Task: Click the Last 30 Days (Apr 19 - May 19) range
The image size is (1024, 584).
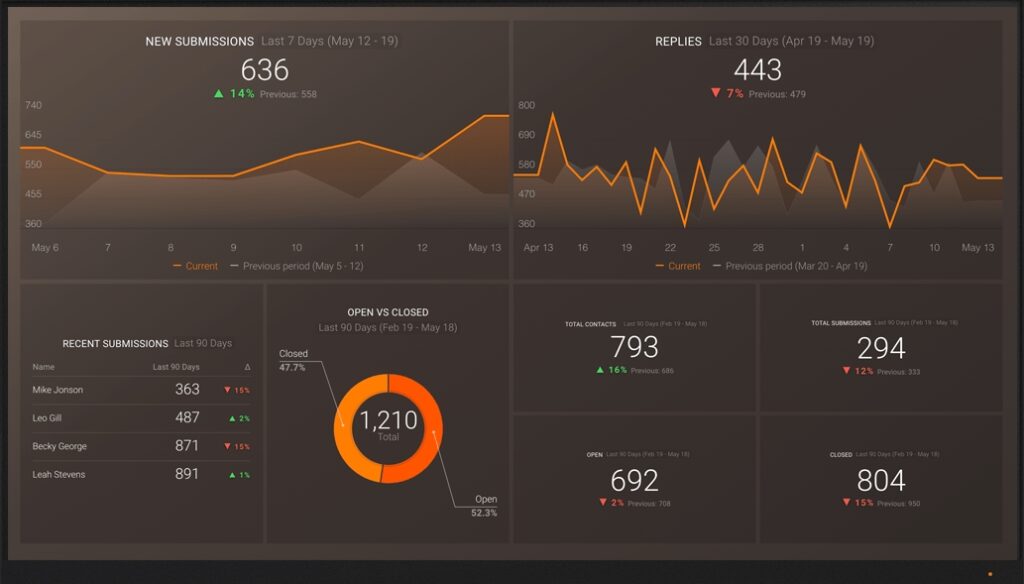Action: pyautogui.click(x=792, y=41)
